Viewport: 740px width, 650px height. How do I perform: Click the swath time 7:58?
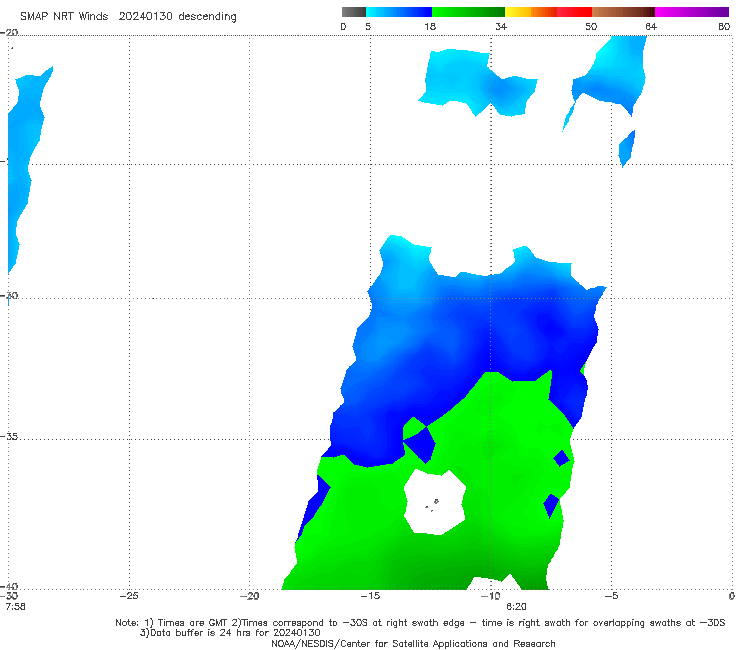[15, 607]
